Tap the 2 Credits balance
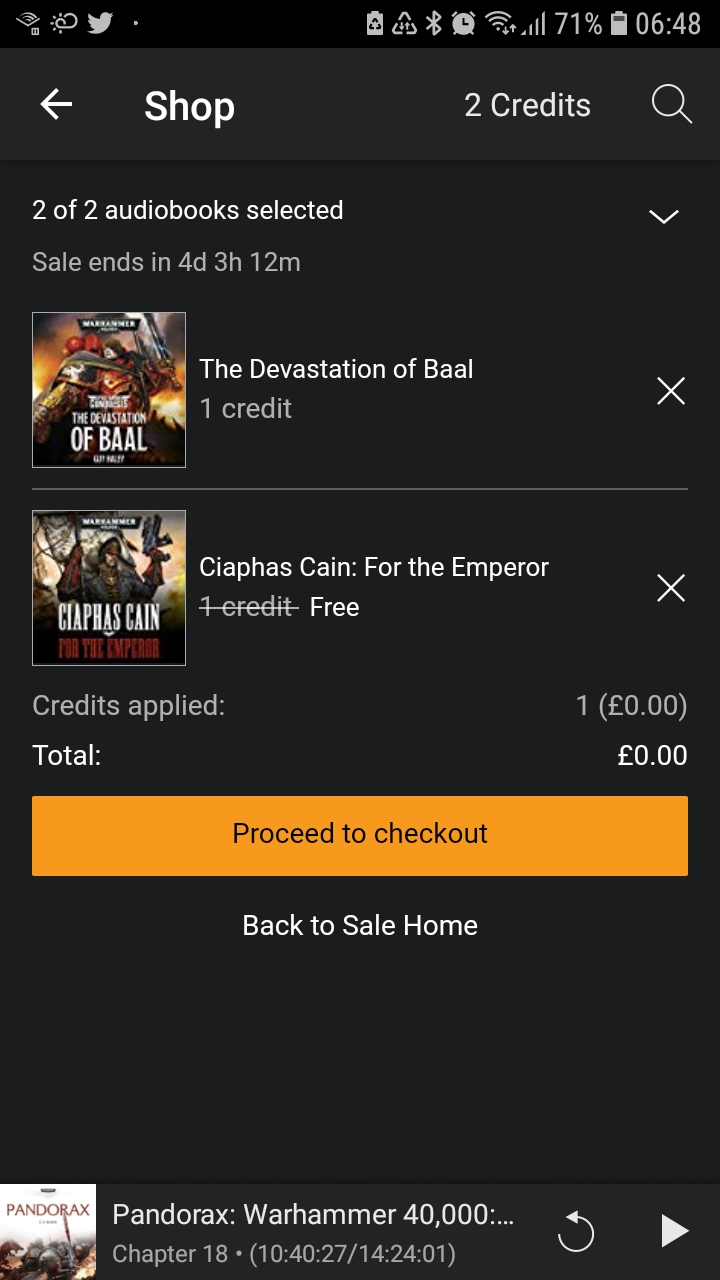The image size is (720, 1280). [x=527, y=105]
